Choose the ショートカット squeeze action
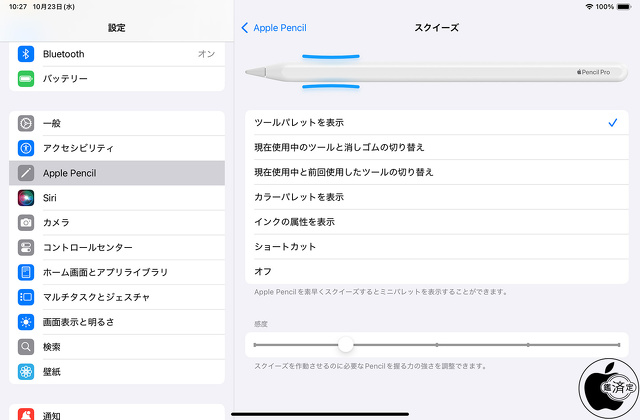640x420 pixels. (x=437, y=247)
